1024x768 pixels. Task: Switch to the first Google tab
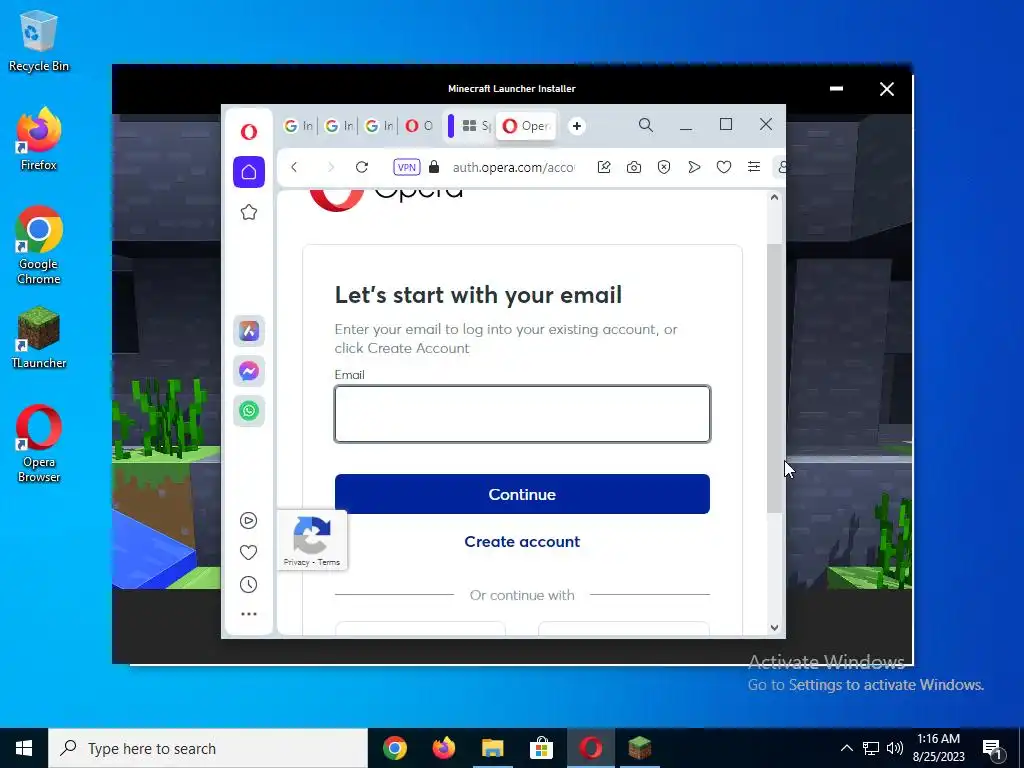click(x=298, y=125)
